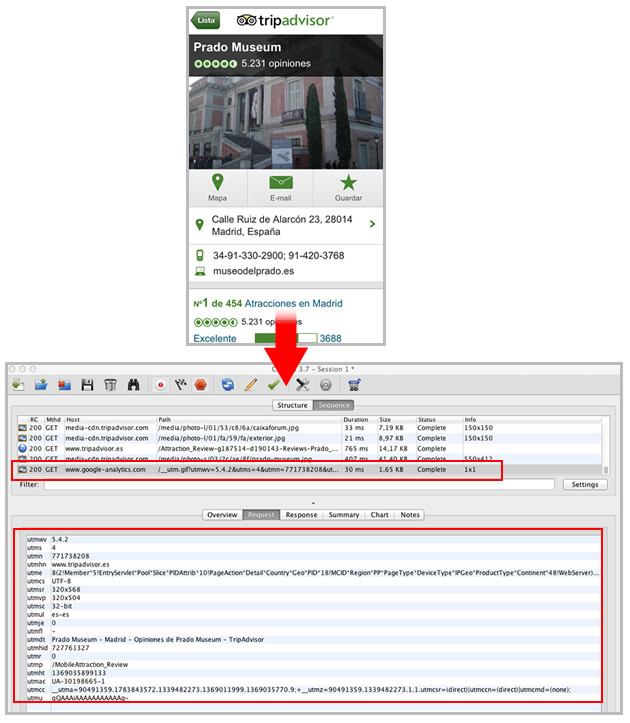Tap the phone icon next to 34-91-330-2900
The height and width of the screenshot is (723, 630).
(200, 255)
